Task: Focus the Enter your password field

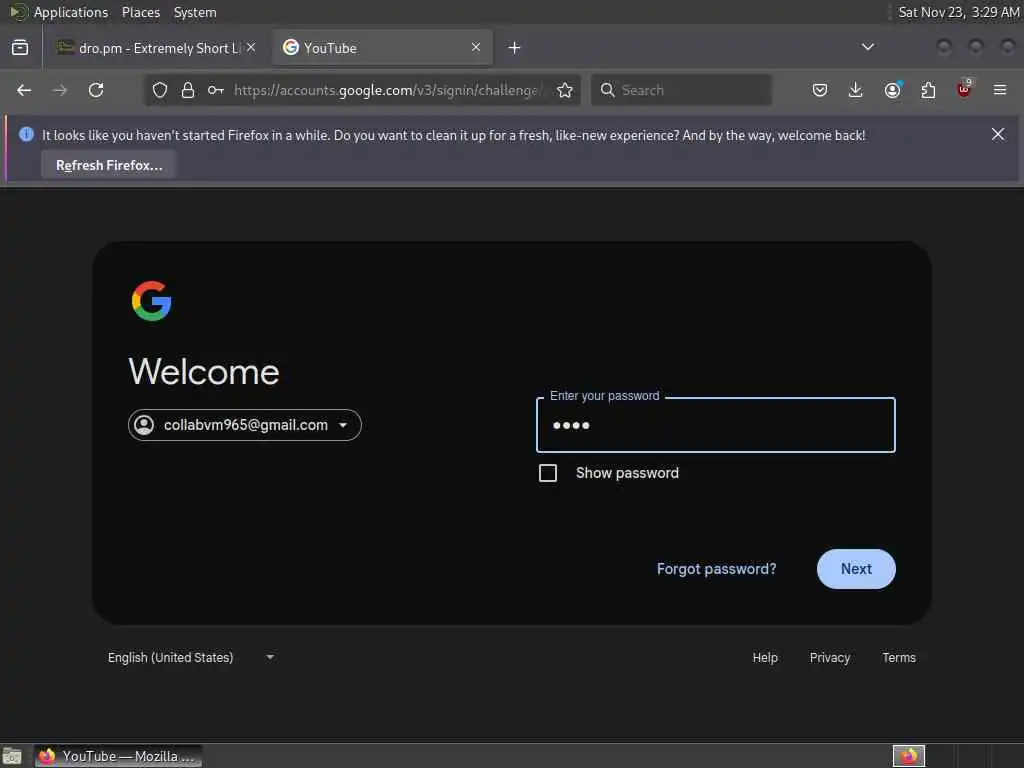Action: tap(715, 425)
